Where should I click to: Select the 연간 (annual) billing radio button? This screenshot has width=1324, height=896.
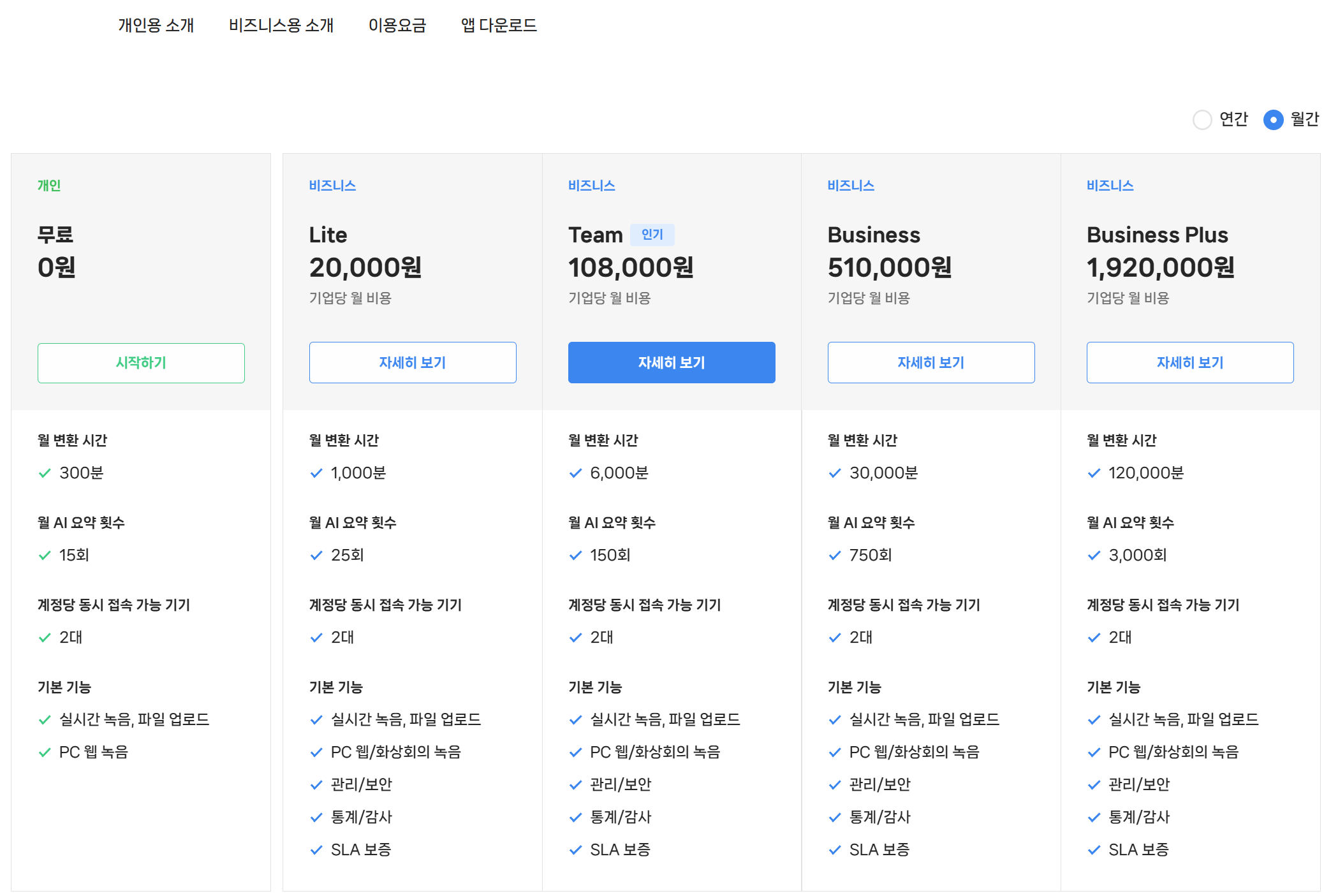click(1202, 120)
